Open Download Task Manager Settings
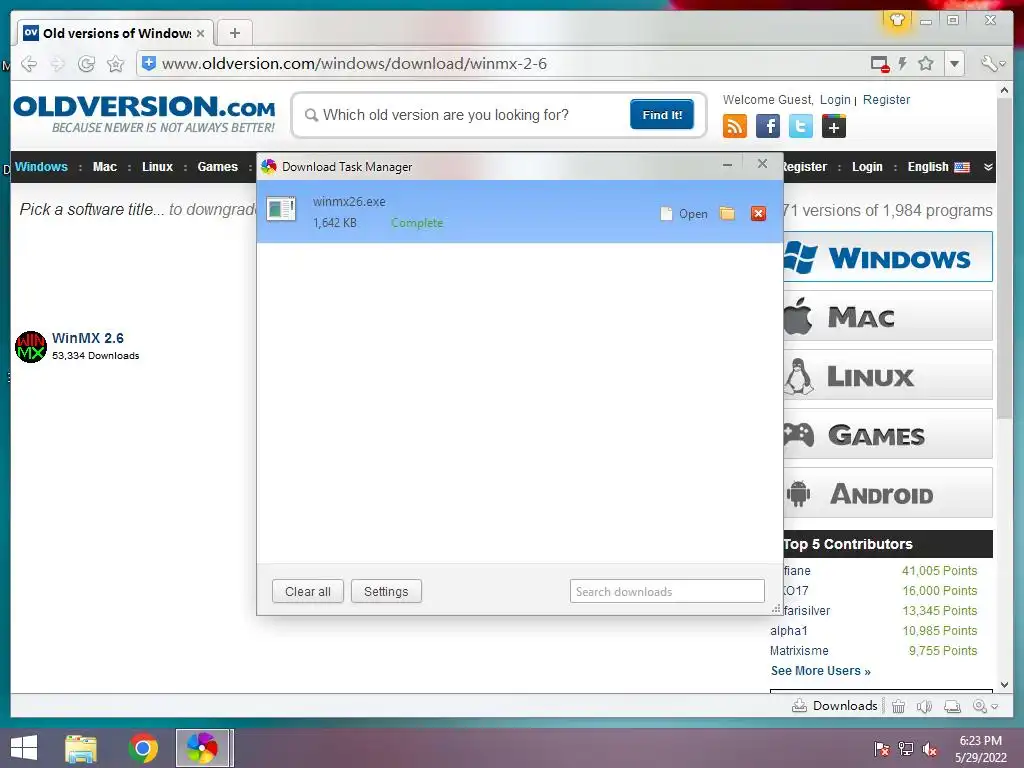 (386, 592)
